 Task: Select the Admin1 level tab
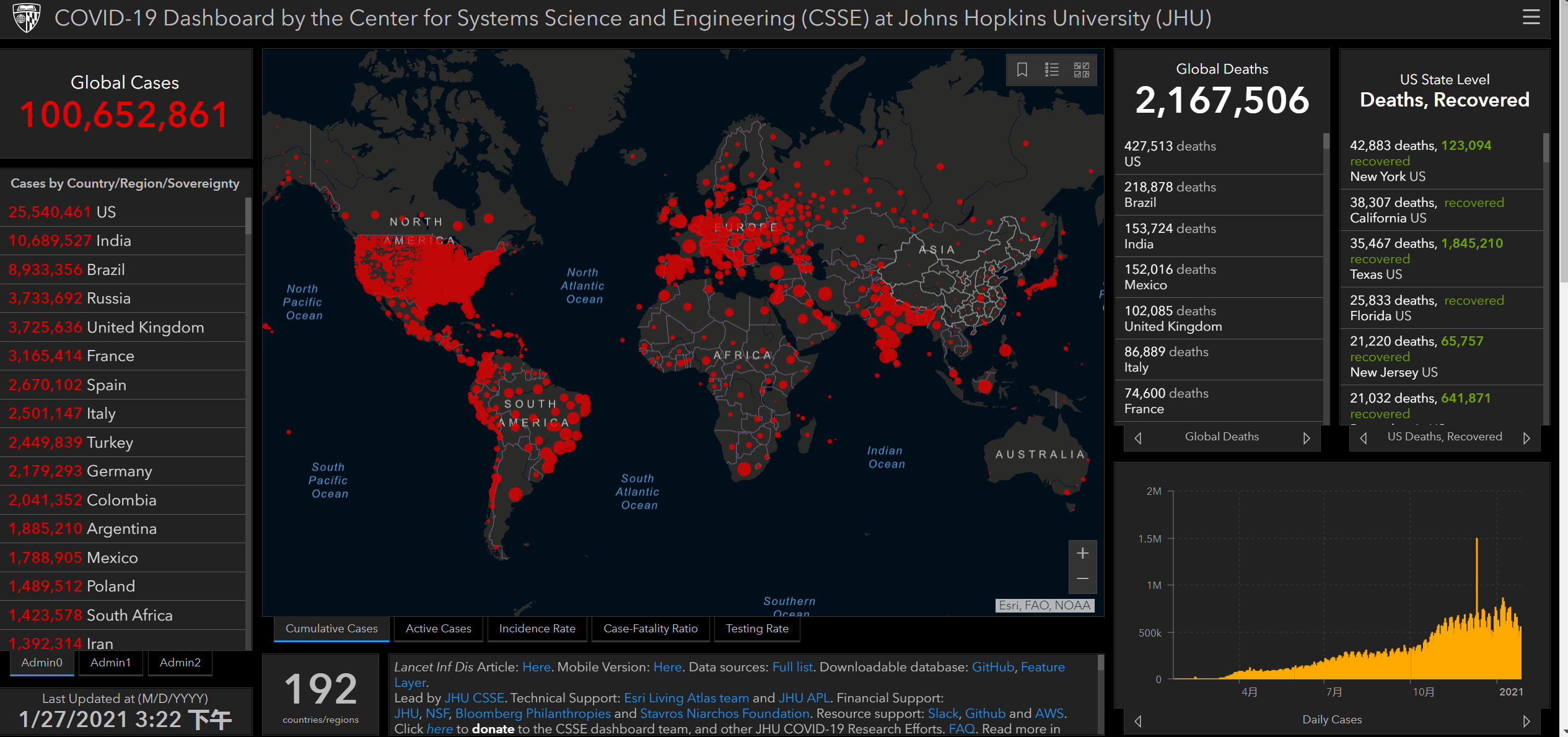(110, 663)
